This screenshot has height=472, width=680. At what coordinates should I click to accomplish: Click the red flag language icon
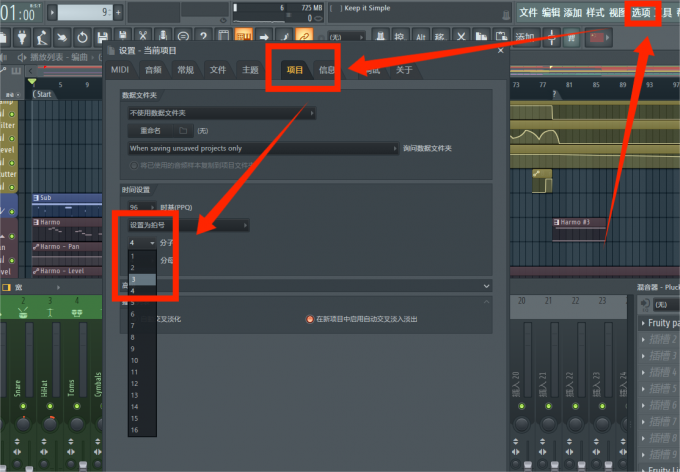(x=597, y=38)
